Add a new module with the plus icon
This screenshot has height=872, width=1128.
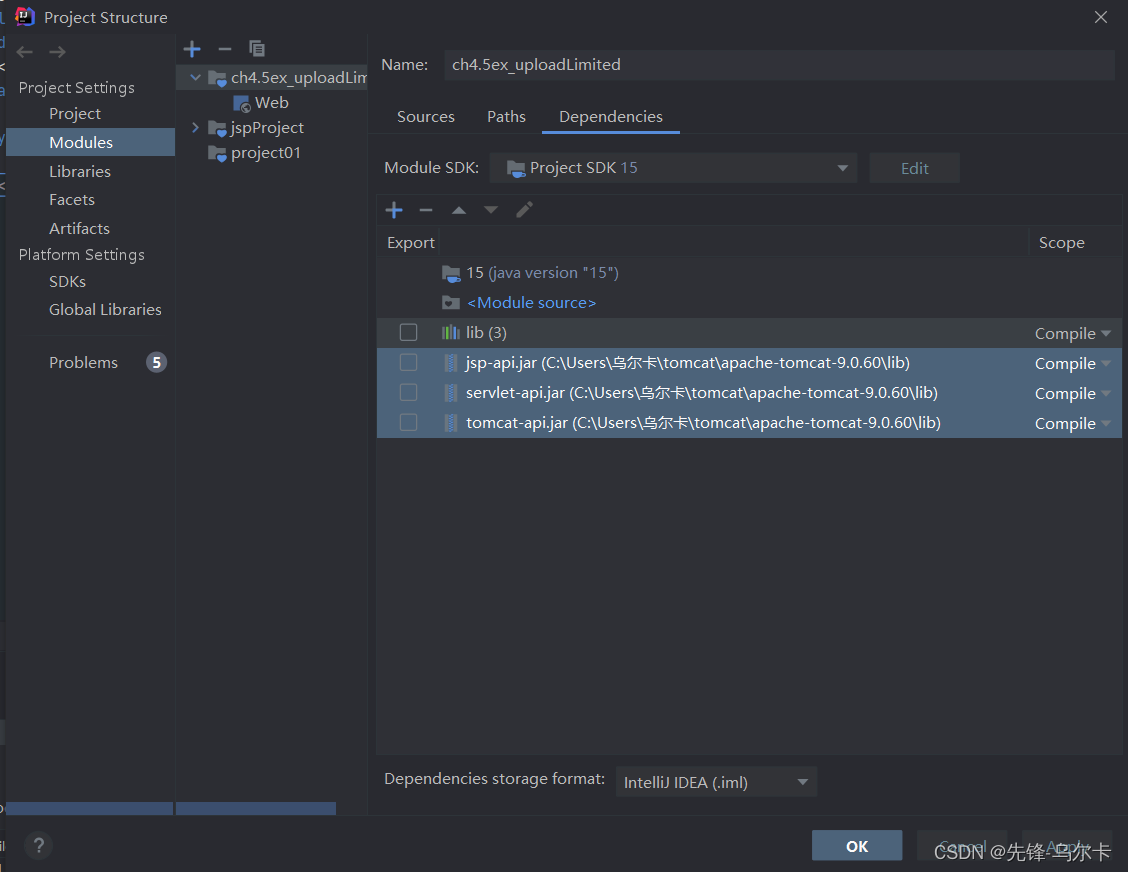(192, 48)
